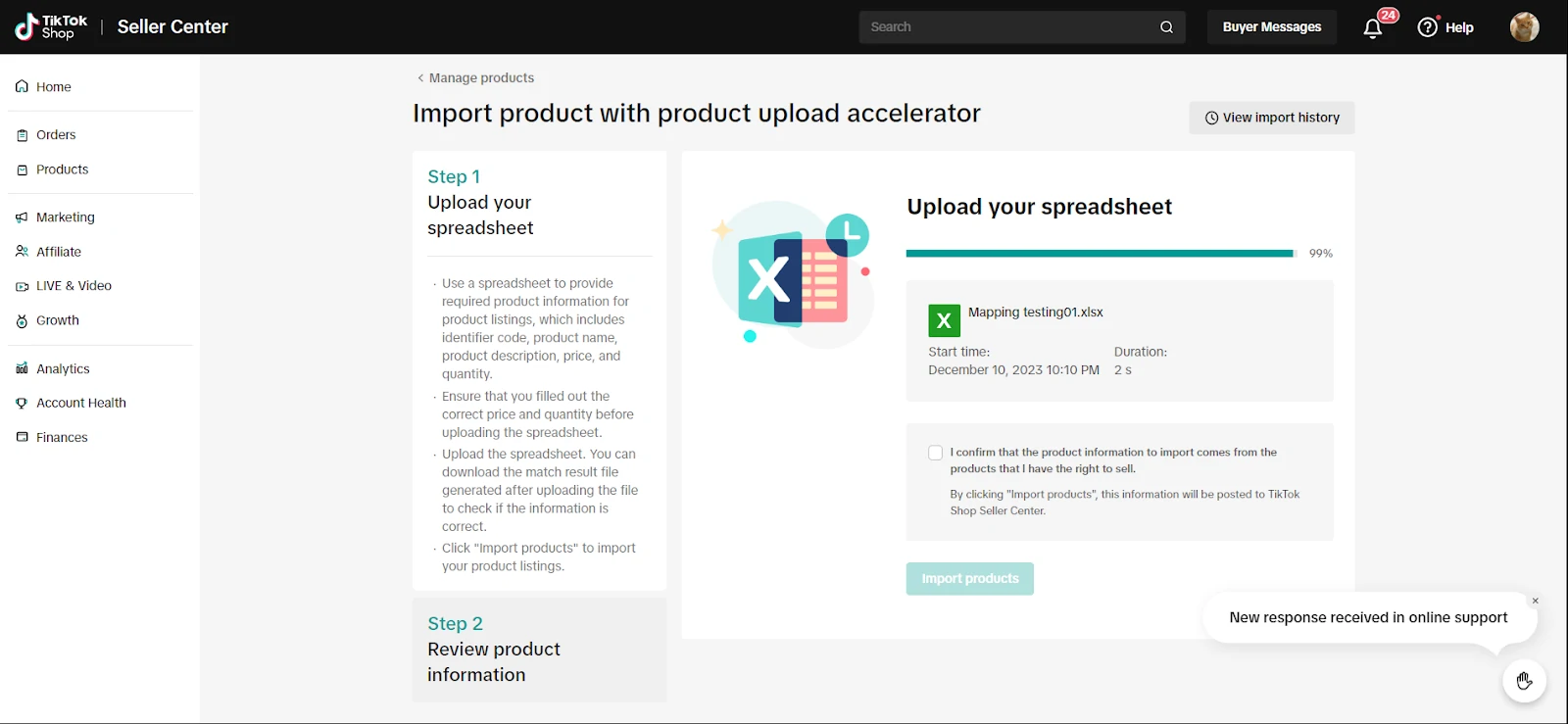Close the new response notification popup
The image size is (1568, 724).
(x=1536, y=601)
